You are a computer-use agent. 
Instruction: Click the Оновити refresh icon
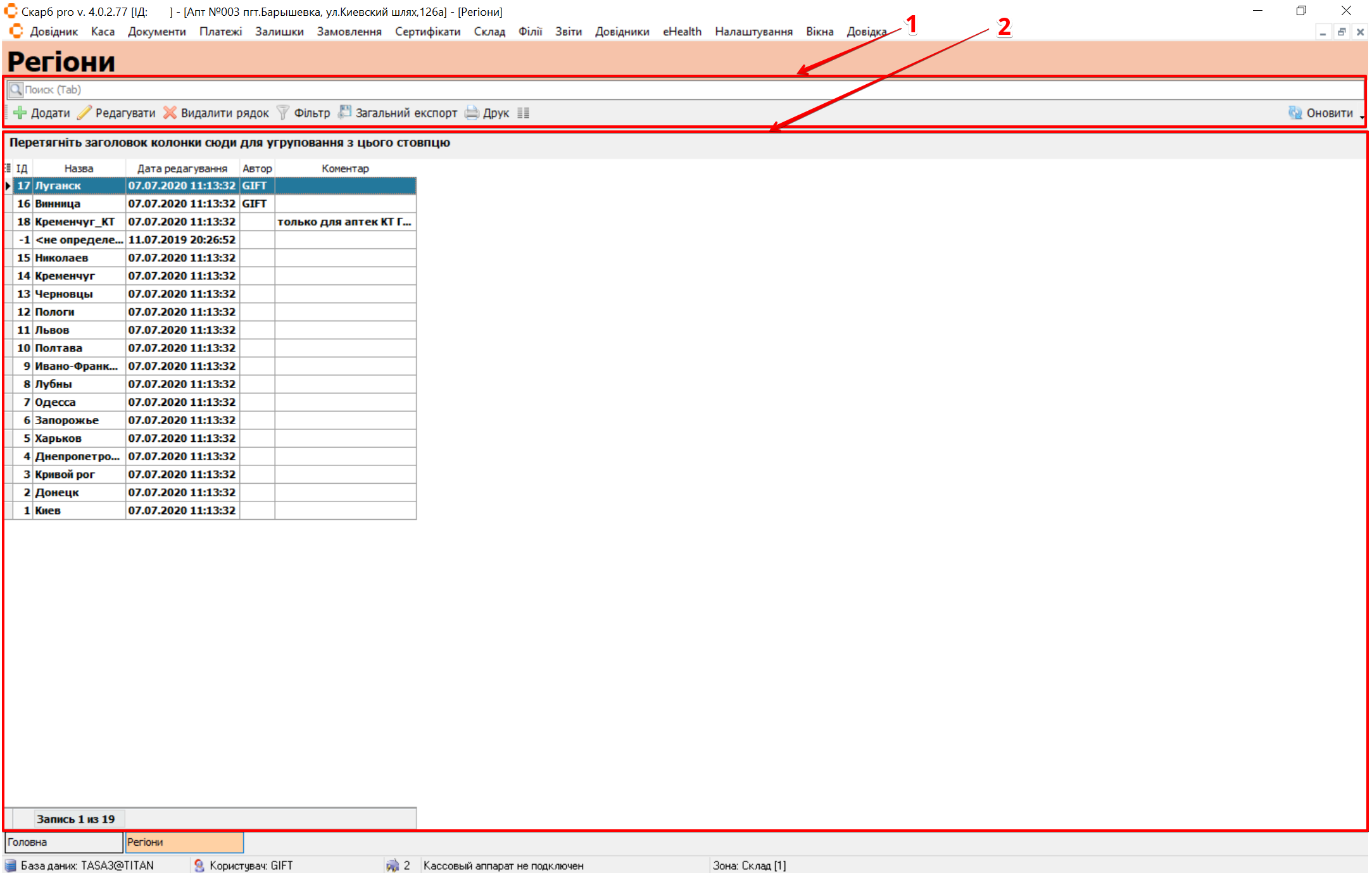[1295, 113]
